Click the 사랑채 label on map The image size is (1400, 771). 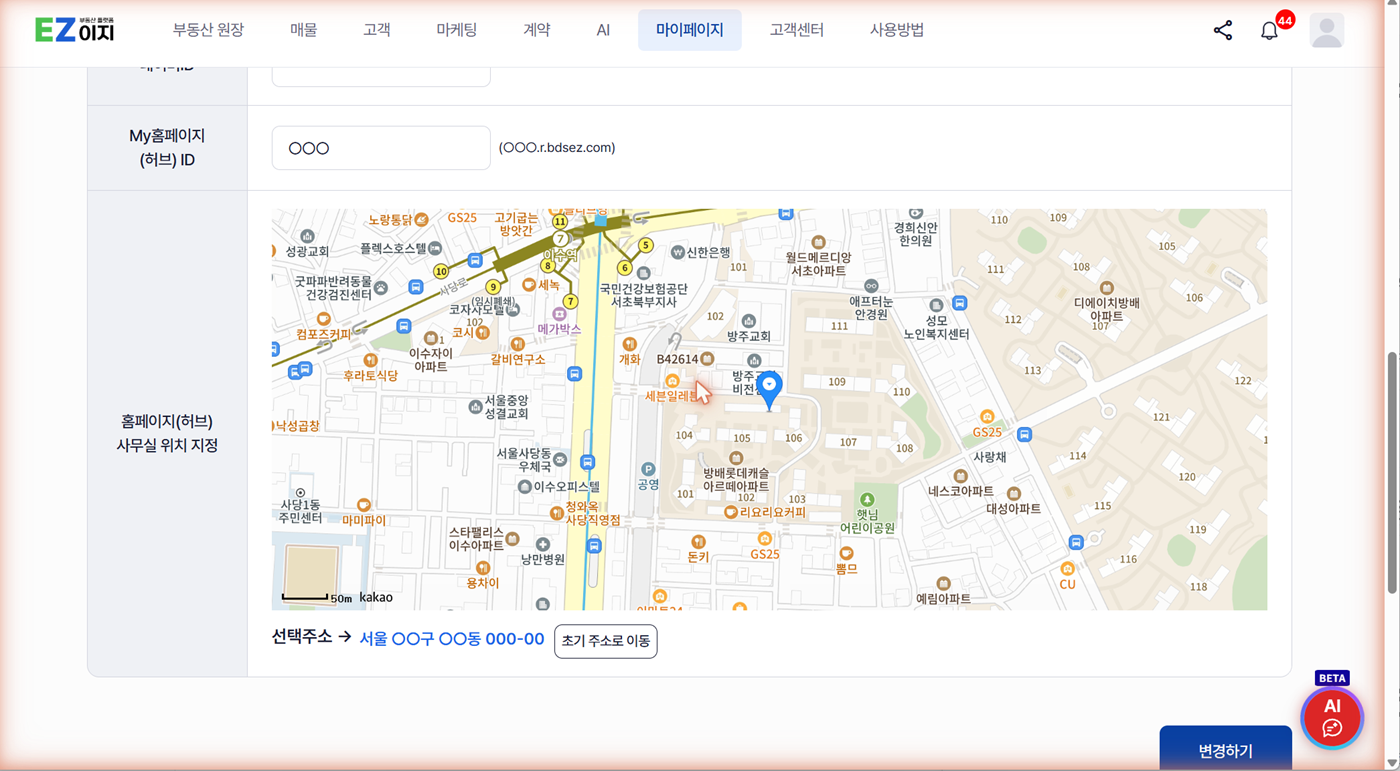tap(990, 457)
